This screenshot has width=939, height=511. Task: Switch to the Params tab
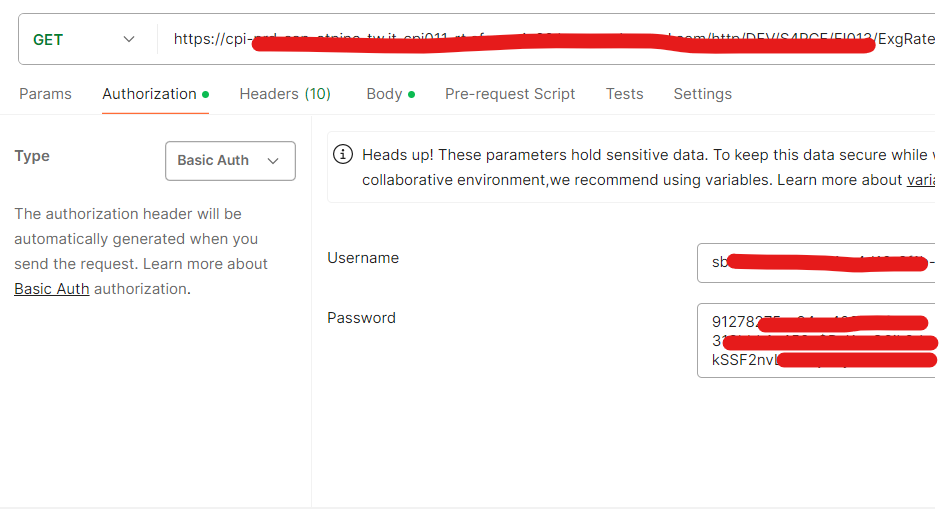click(x=45, y=94)
